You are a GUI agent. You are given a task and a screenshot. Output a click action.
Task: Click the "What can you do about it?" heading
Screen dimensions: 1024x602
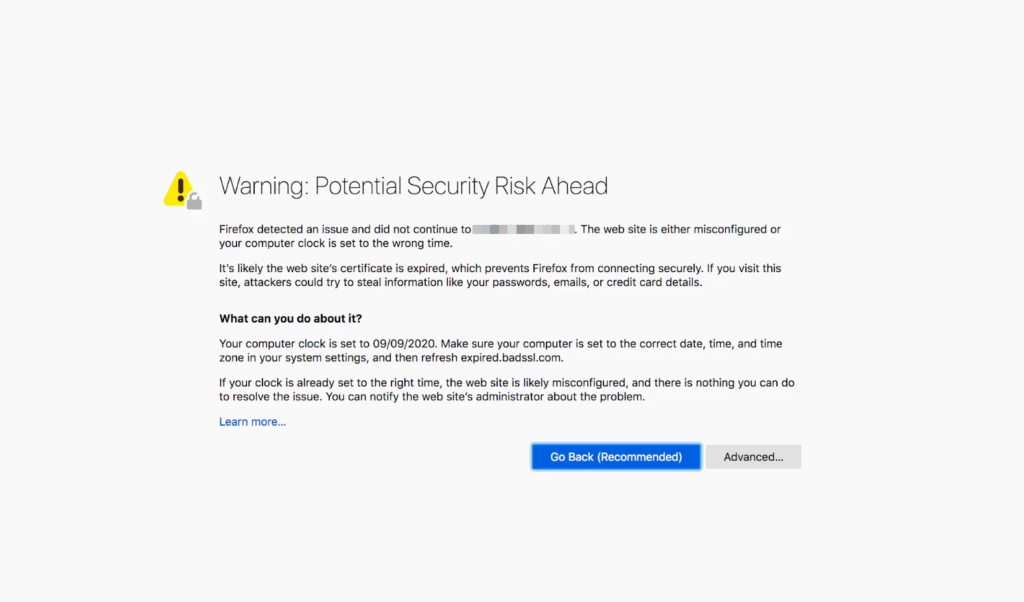292,319
